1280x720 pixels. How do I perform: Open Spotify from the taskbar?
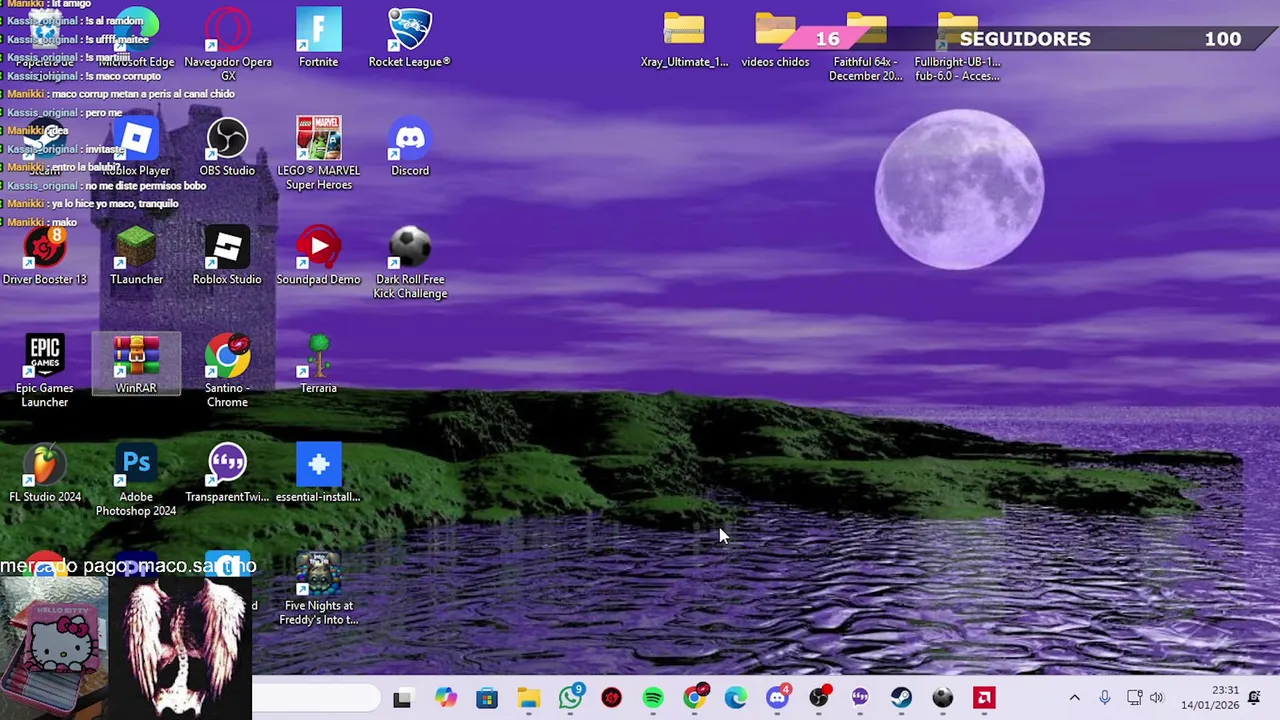click(x=653, y=698)
